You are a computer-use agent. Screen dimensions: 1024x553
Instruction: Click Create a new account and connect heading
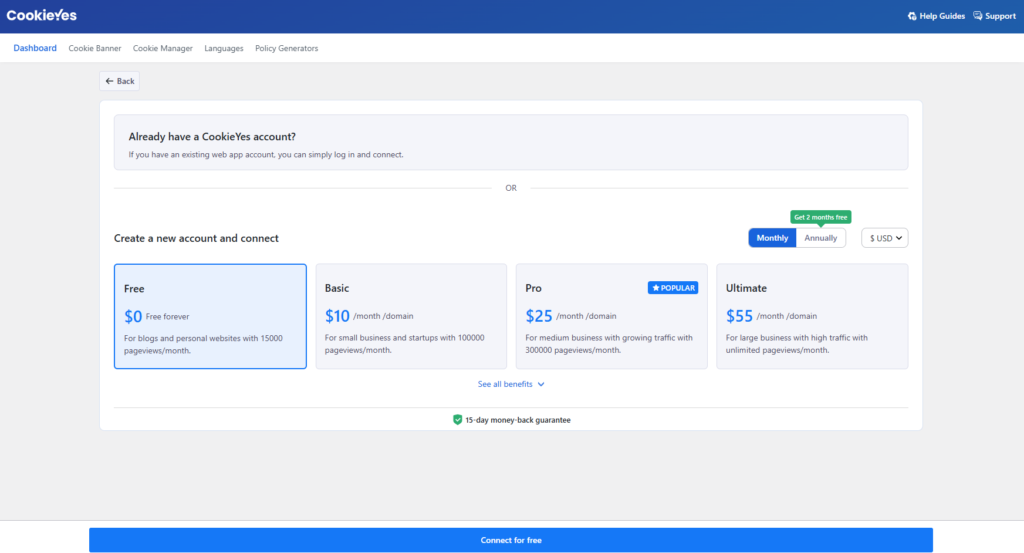[x=197, y=238]
